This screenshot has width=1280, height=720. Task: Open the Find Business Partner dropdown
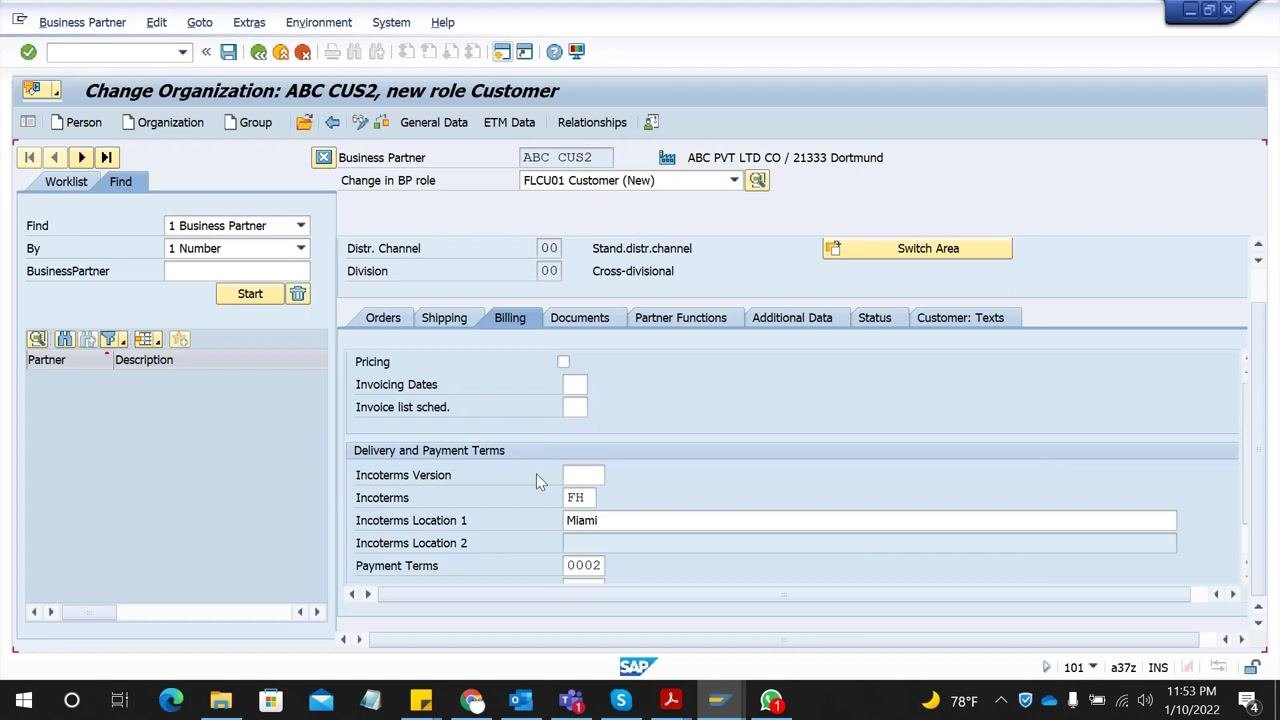click(300, 226)
